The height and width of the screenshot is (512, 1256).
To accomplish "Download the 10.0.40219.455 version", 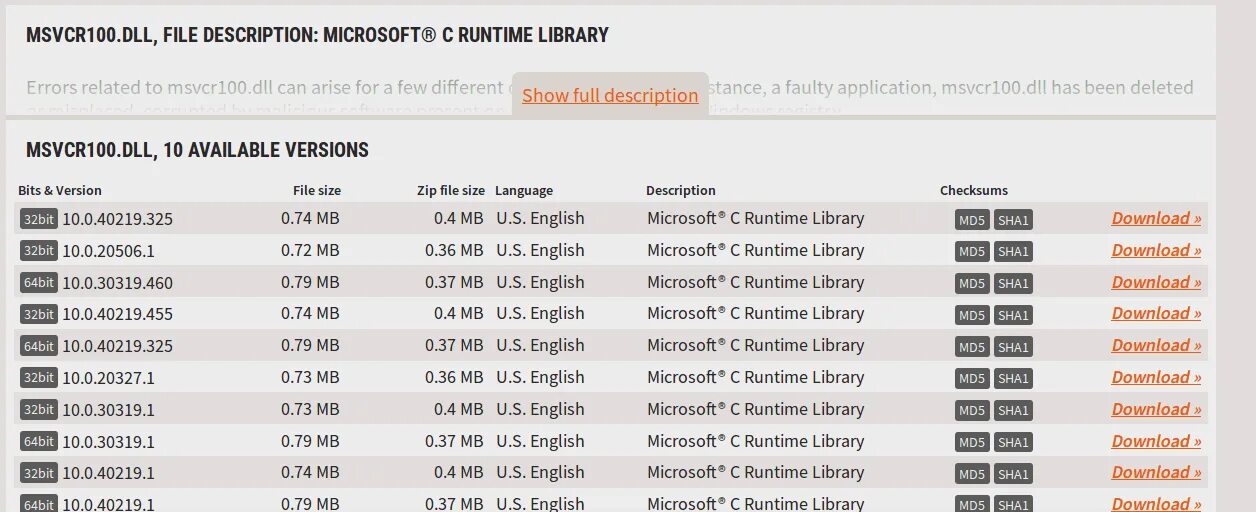I will pyautogui.click(x=1156, y=313).
